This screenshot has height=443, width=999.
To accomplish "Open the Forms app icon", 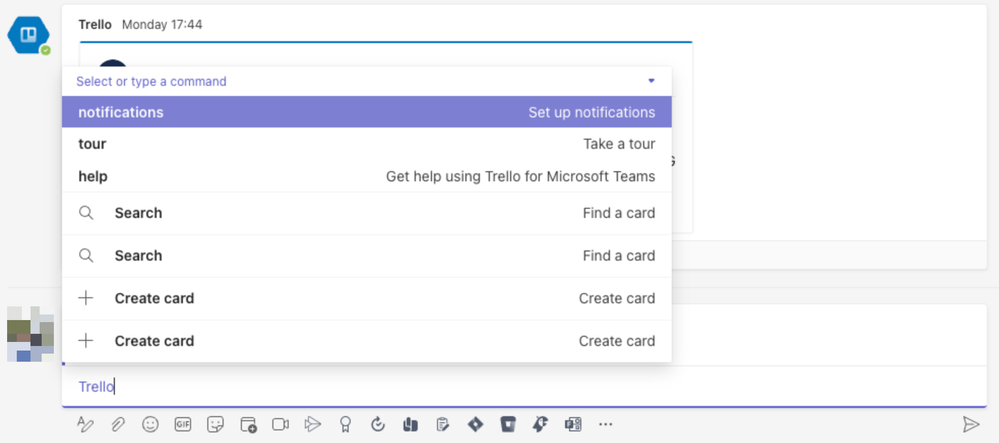I will point(573,424).
